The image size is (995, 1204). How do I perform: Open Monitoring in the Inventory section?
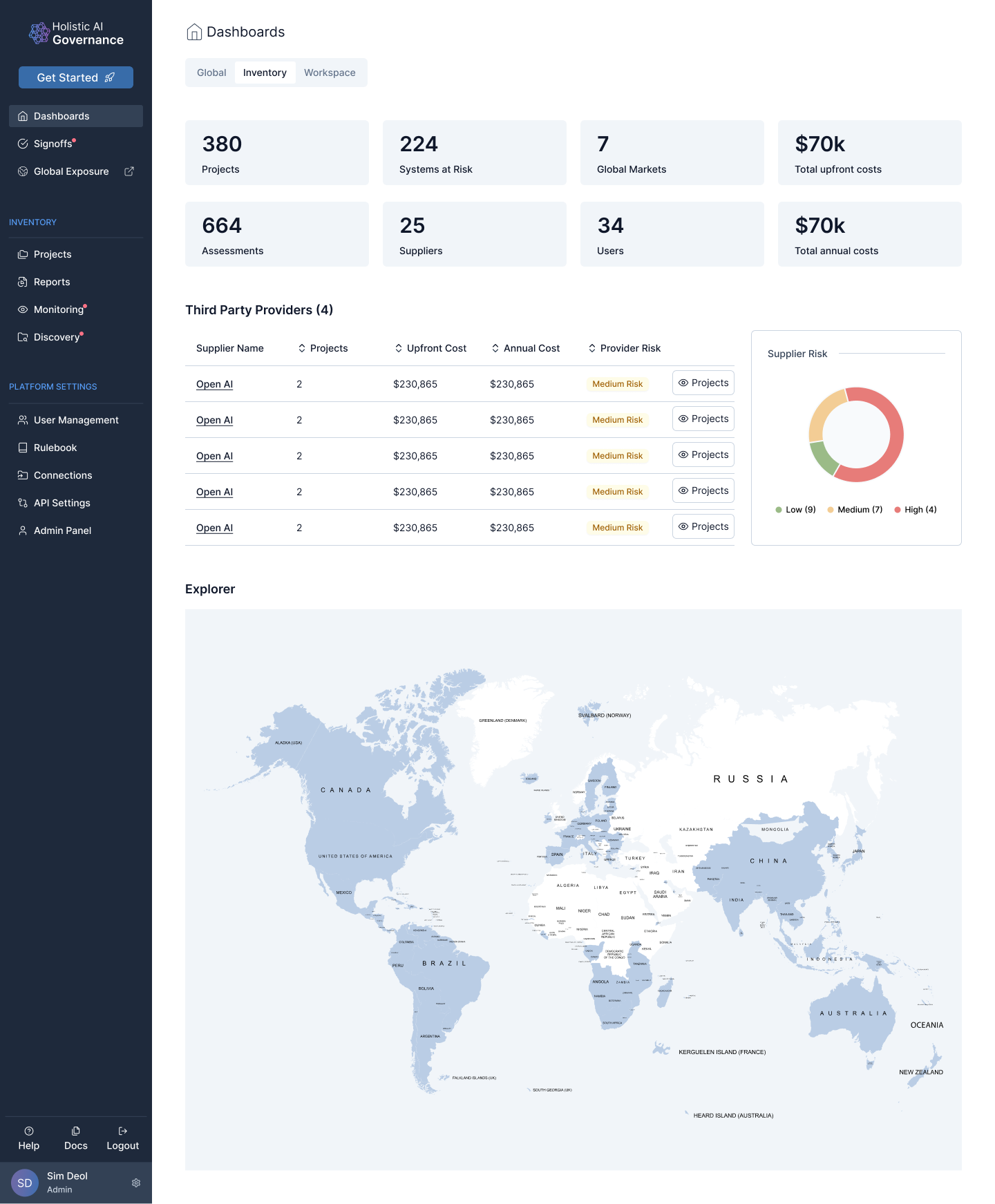59,309
